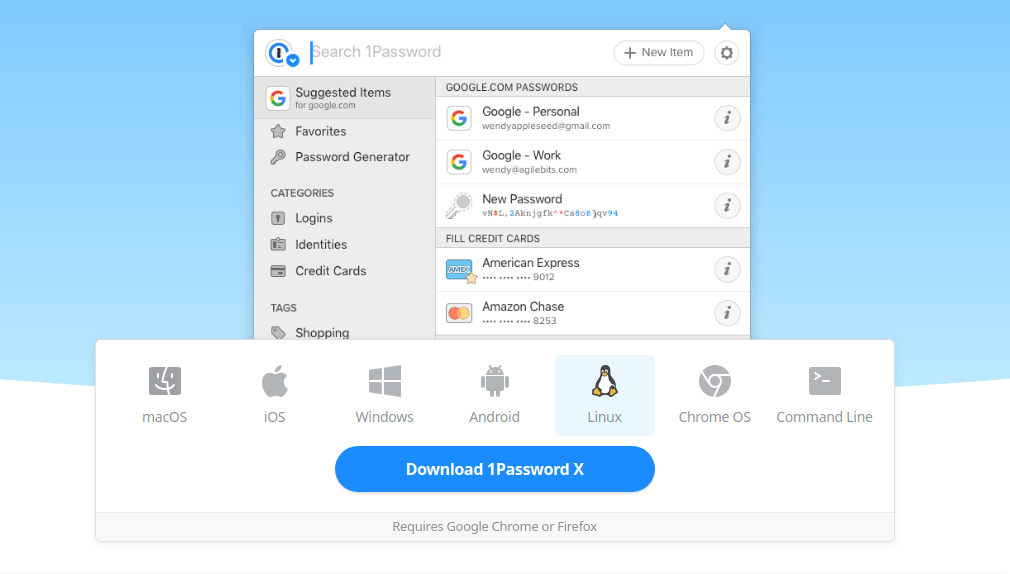Show details icon for Google - Work
Image resolution: width=1010 pixels, height=574 pixels.
(x=727, y=162)
